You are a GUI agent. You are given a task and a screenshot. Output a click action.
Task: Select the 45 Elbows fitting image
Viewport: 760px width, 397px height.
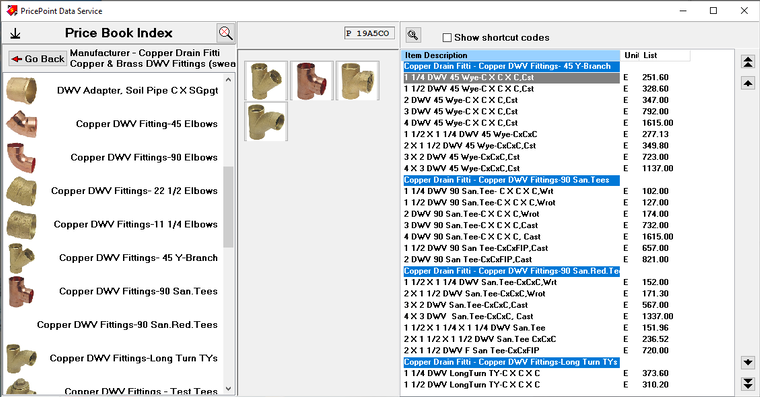pos(21,124)
